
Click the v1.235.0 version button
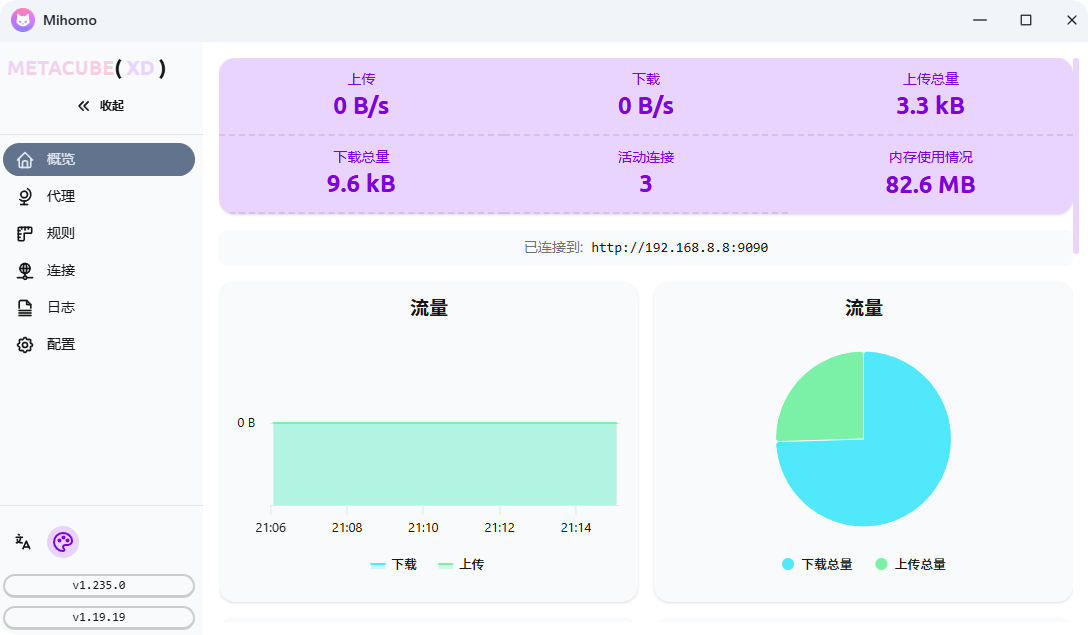click(x=99, y=586)
